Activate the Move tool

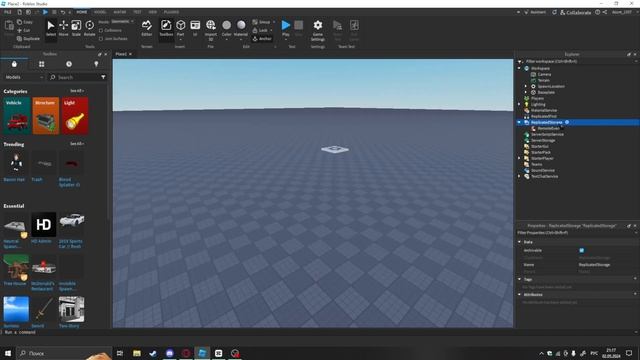63,28
